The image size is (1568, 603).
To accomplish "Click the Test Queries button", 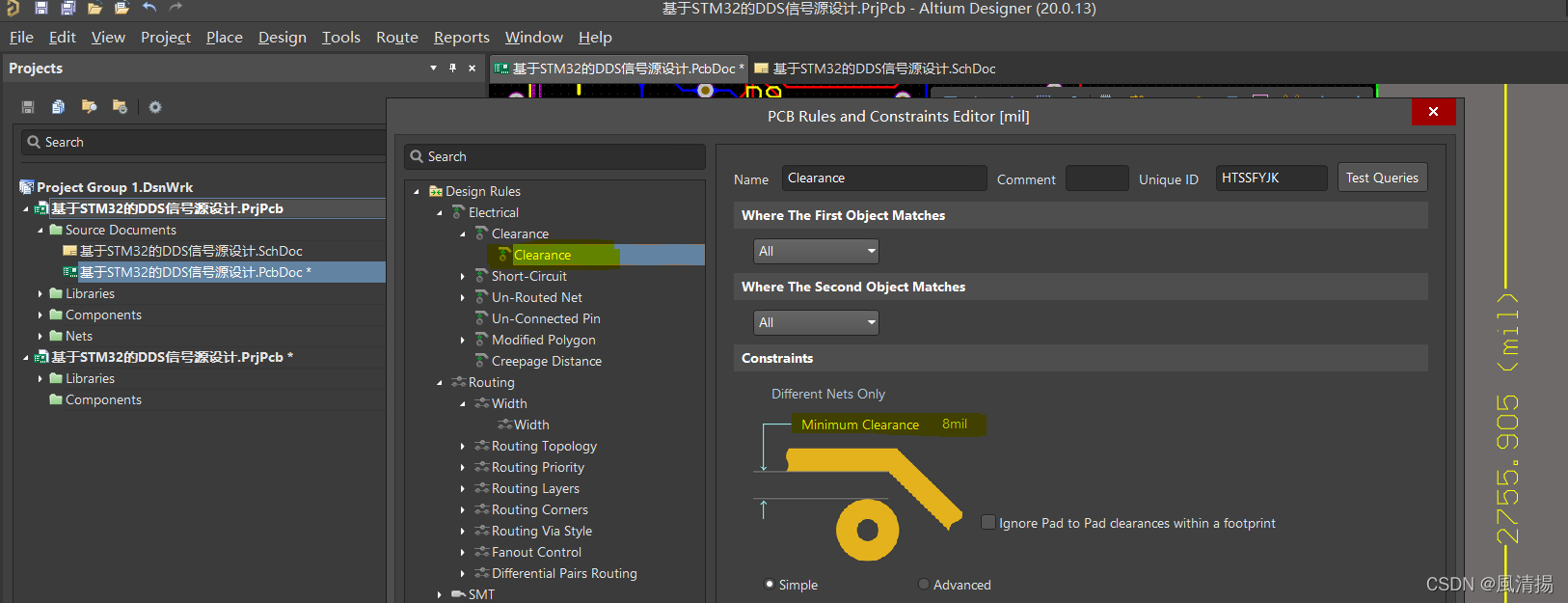I will 1382,178.
